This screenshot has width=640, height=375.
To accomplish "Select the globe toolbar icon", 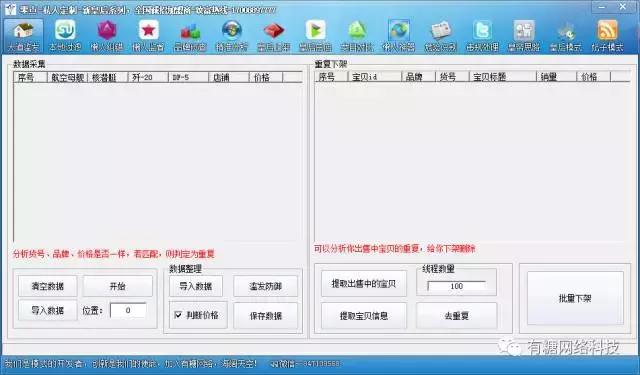I will pos(399,37).
